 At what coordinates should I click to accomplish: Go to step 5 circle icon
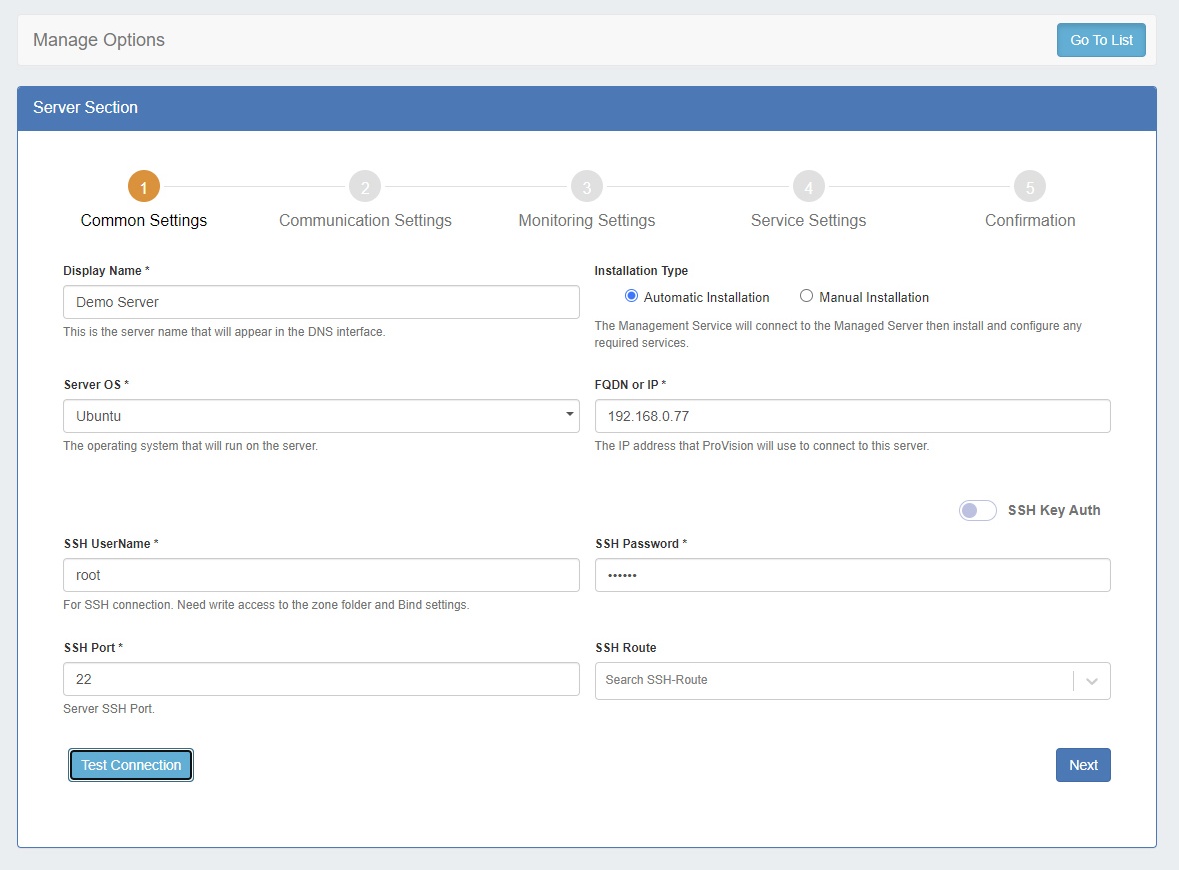[1029, 187]
